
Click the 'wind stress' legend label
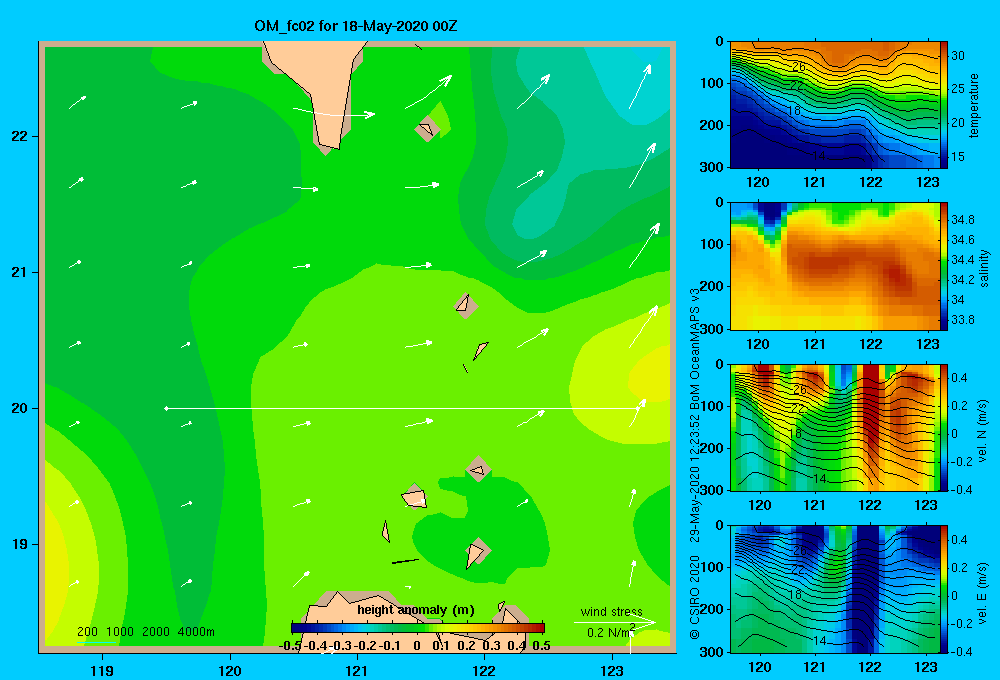coord(611,611)
